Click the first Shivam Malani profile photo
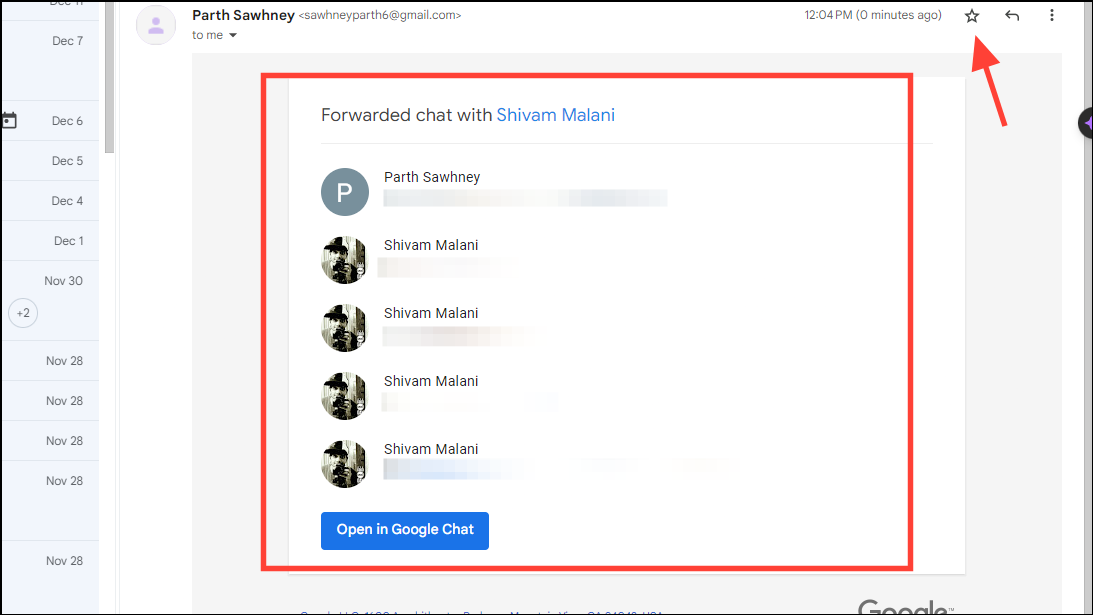The width and height of the screenshot is (1093, 615). (344, 260)
